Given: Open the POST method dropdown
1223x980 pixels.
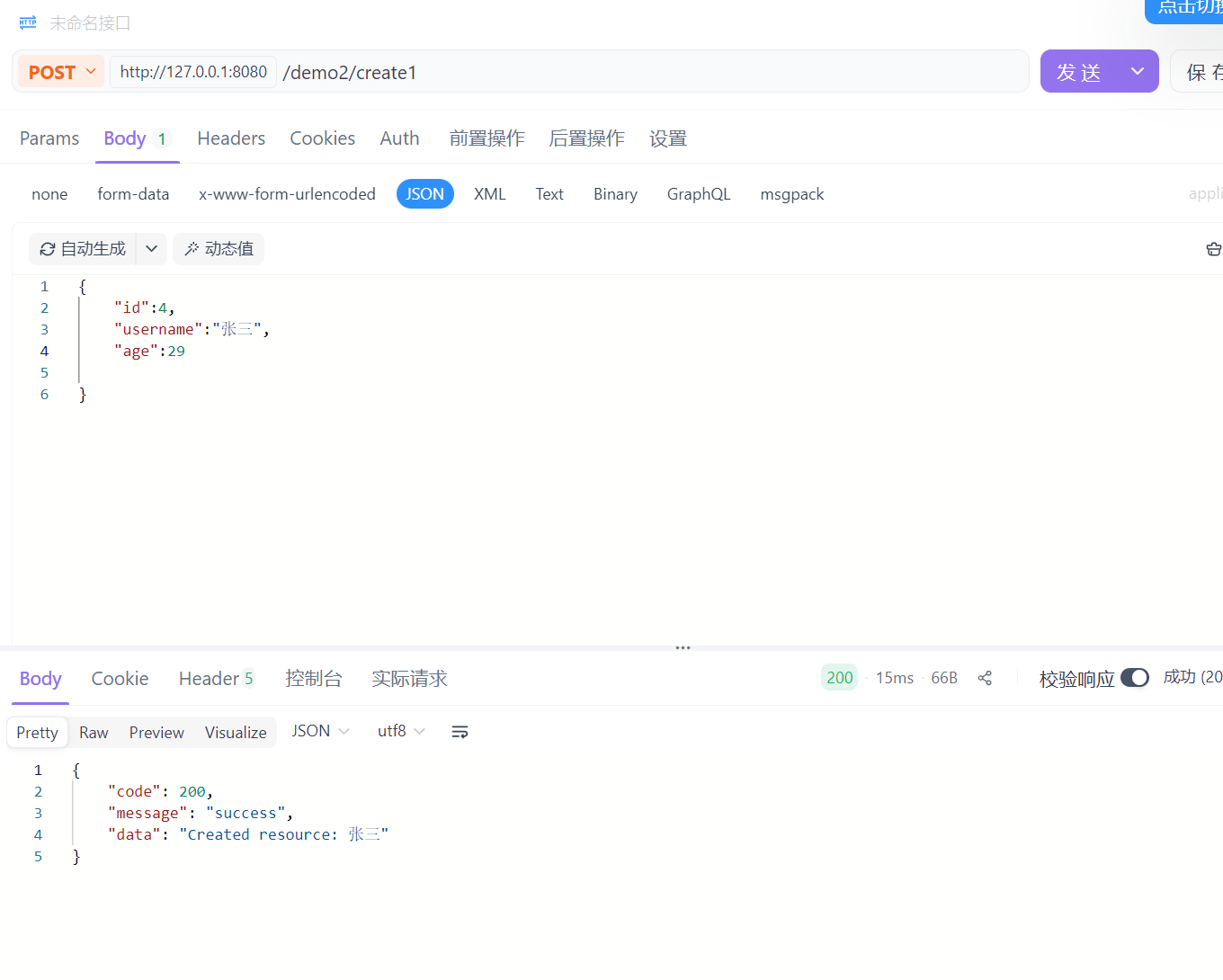Looking at the screenshot, I should pyautogui.click(x=61, y=72).
